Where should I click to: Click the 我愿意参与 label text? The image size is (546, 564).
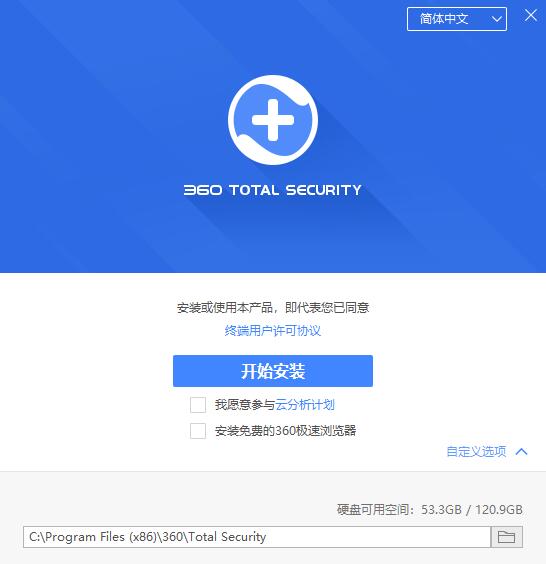point(245,405)
